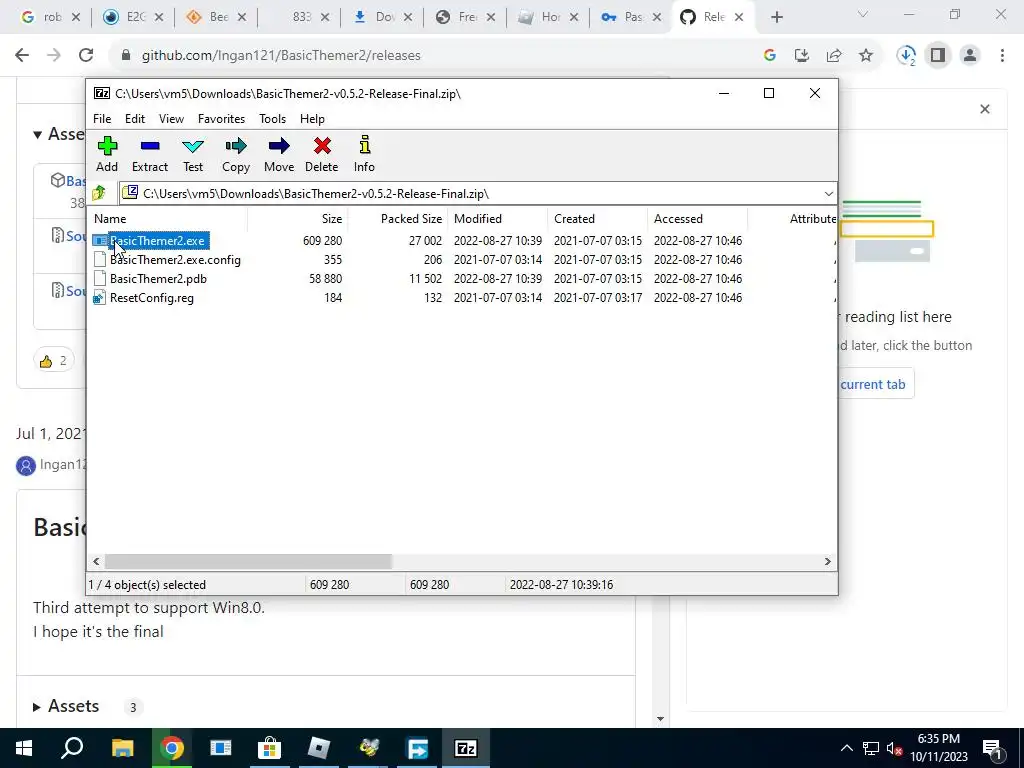Click the BasicThemer2.pdb file icon
Screen dimensions: 1024x768
tap(99, 279)
